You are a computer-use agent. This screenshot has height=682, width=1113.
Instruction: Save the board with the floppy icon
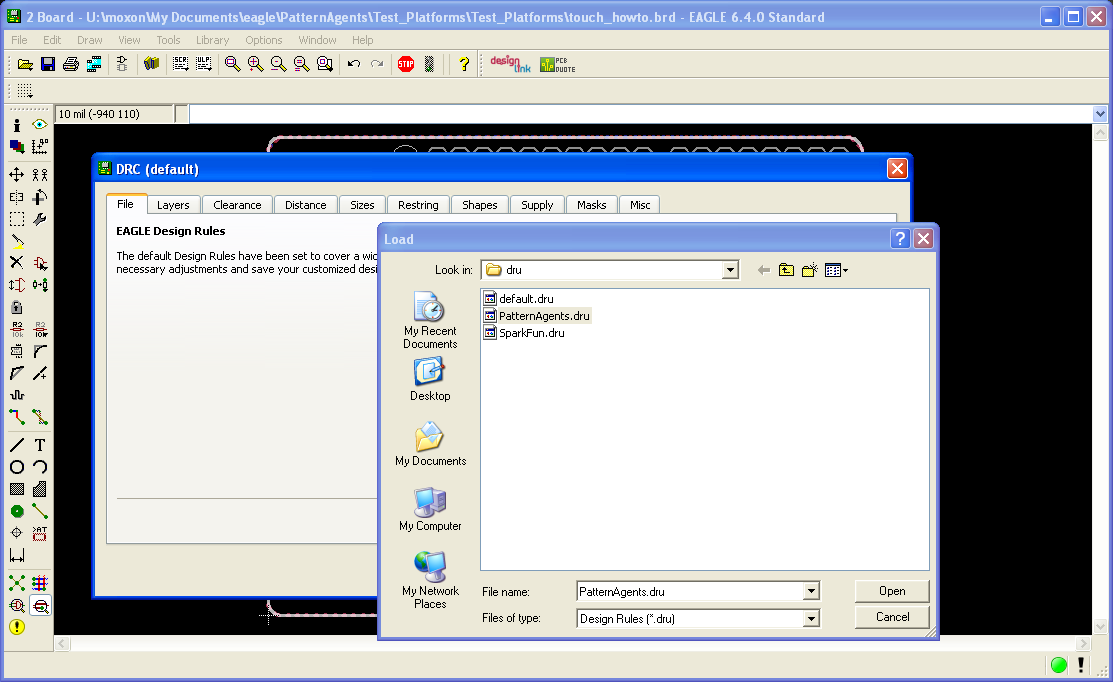coord(48,65)
